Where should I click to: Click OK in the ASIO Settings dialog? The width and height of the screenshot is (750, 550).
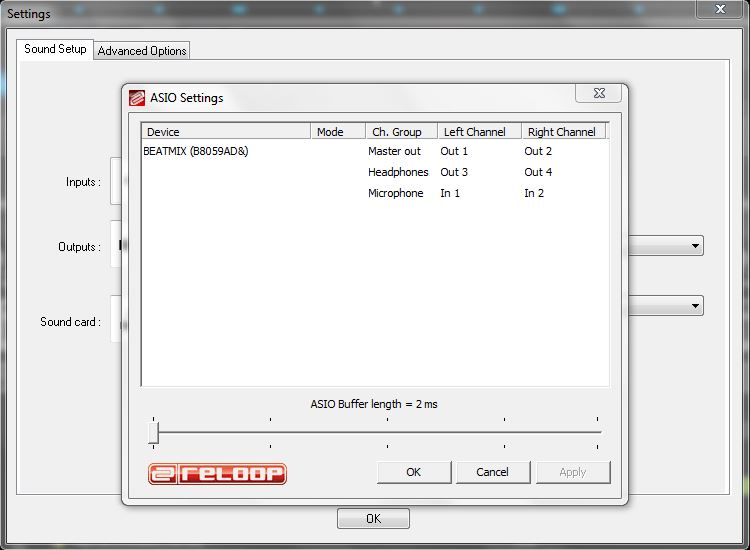(414, 473)
